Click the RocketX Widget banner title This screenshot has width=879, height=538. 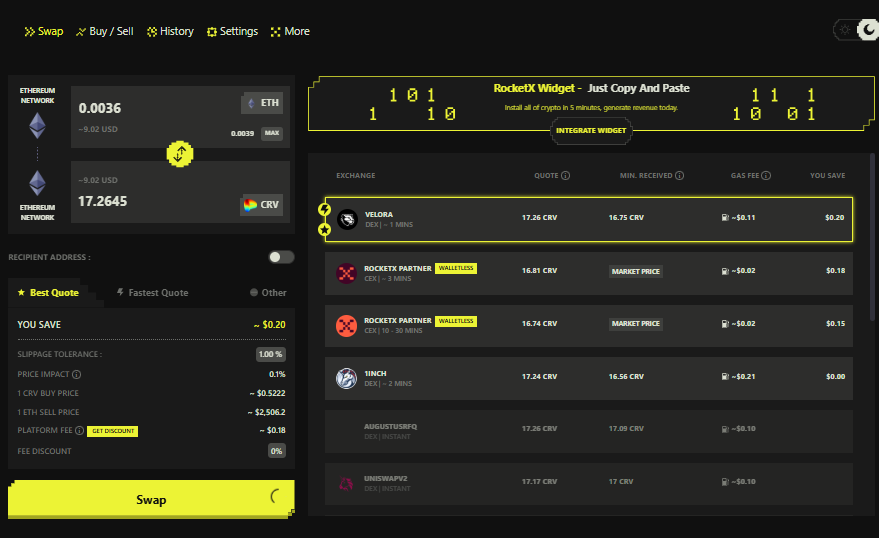tap(591, 88)
